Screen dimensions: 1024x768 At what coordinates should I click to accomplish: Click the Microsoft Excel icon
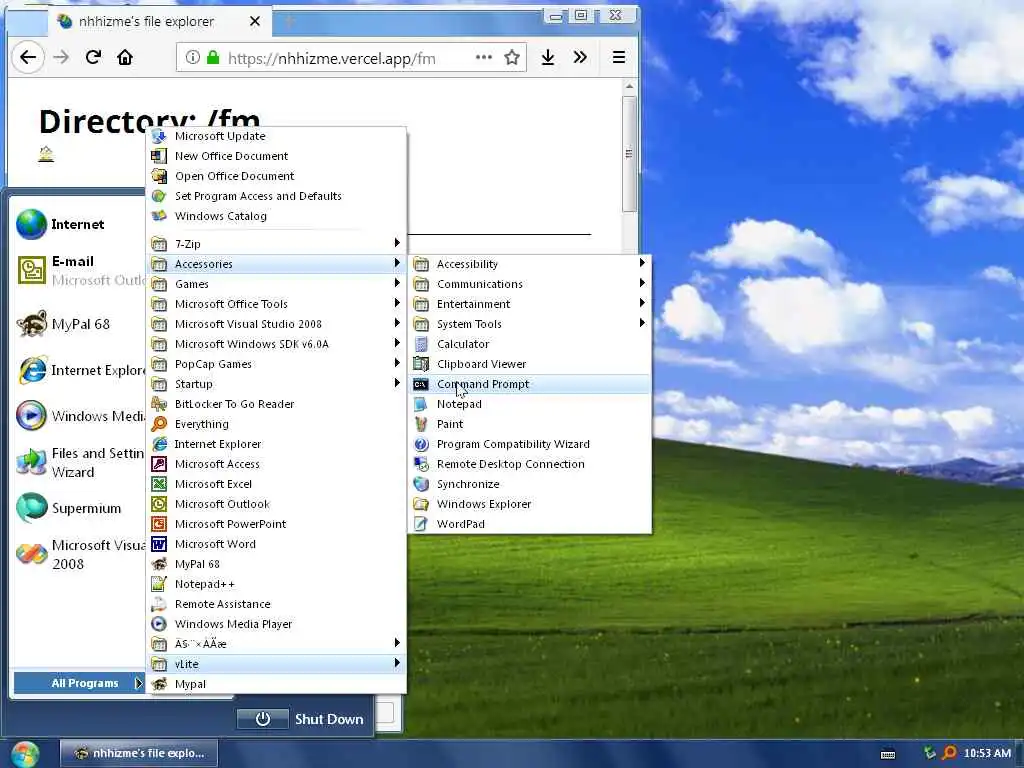pyautogui.click(x=159, y=485)
